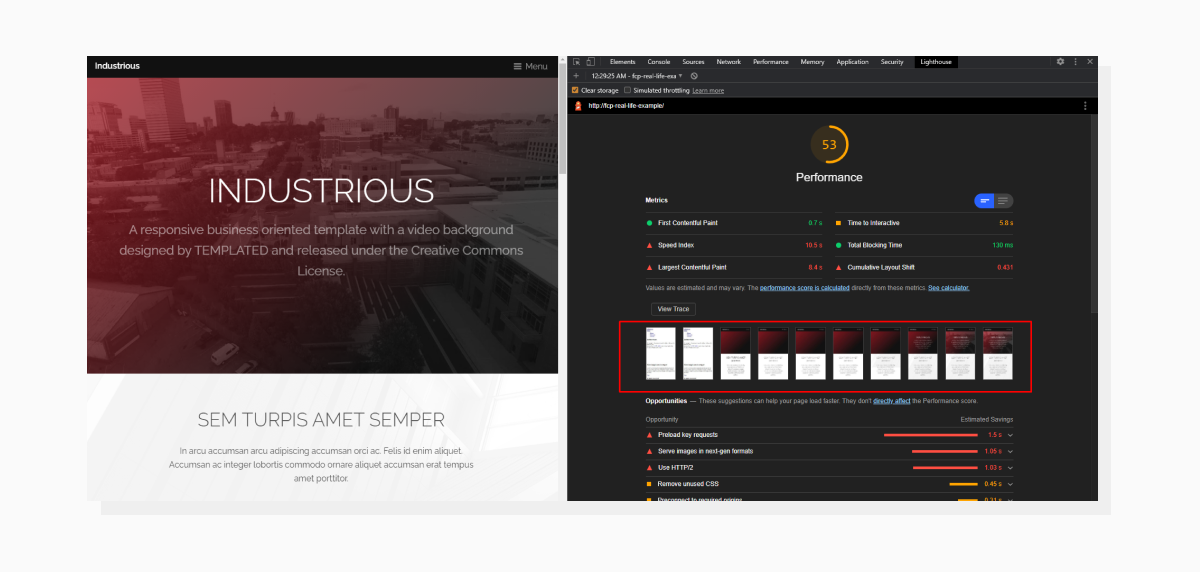Click the clear all reports icon

tap(694, 76)
